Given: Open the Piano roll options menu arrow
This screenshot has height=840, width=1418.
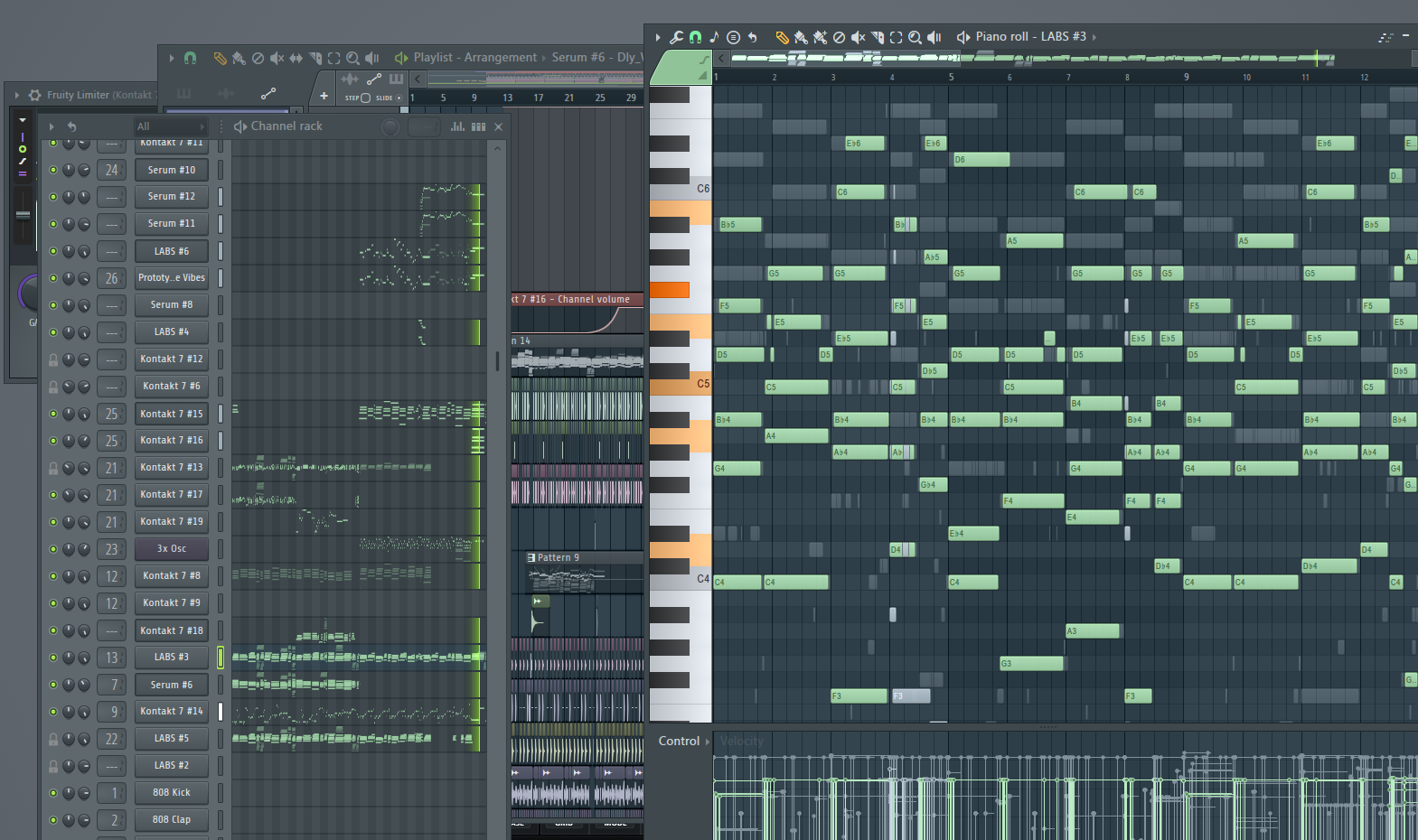Looking at the screenshot, I should click(x=657, y=37).
